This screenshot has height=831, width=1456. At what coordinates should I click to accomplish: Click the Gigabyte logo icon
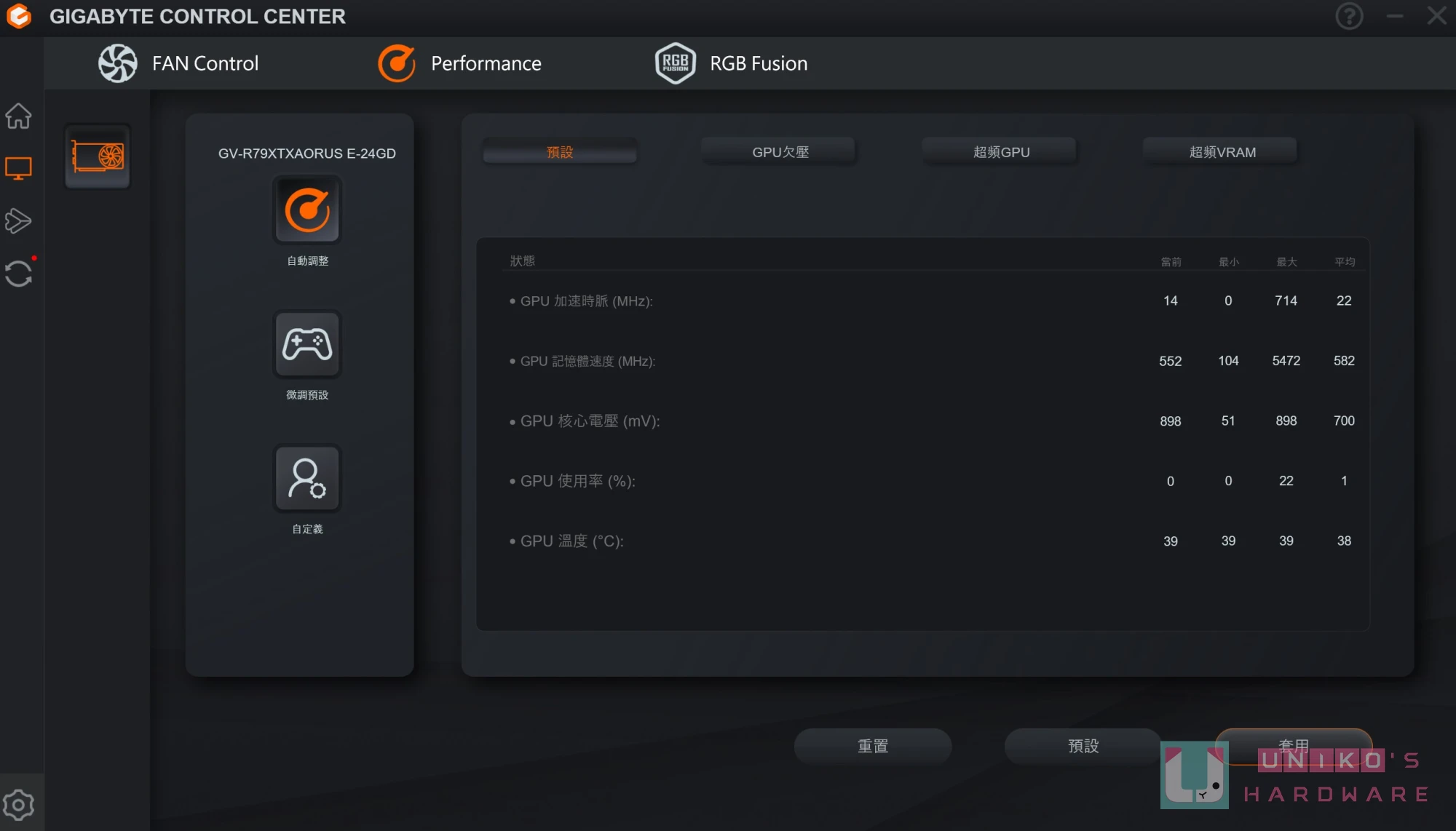tap(19, 16)
